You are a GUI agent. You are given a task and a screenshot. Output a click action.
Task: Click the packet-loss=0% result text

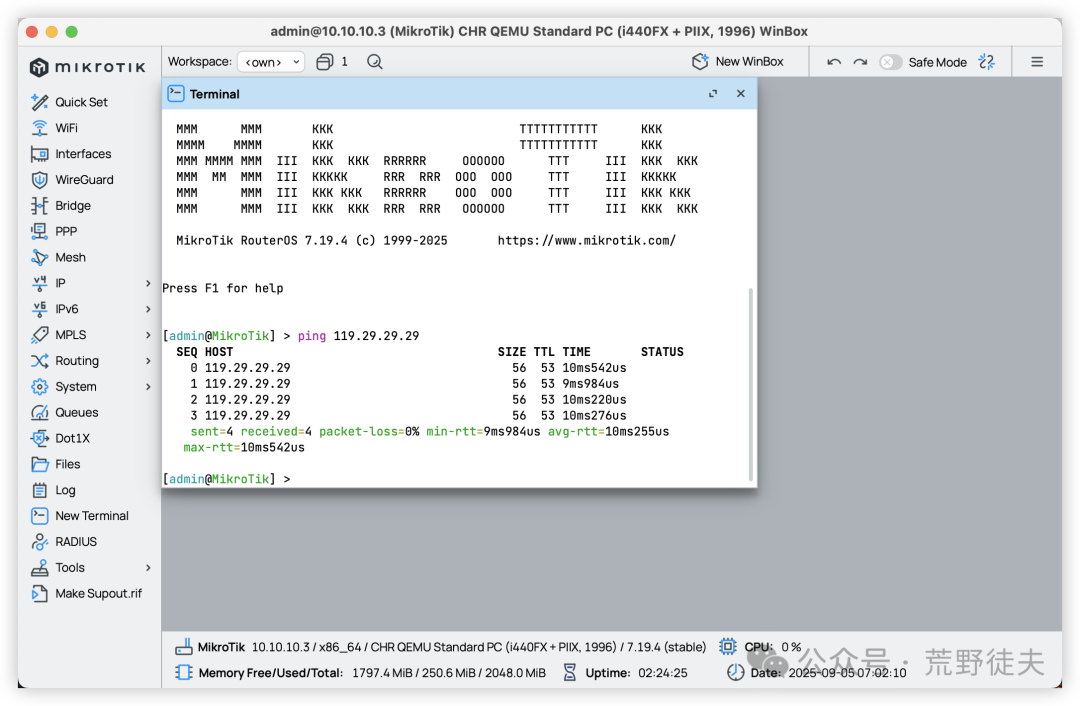point(369,432)
